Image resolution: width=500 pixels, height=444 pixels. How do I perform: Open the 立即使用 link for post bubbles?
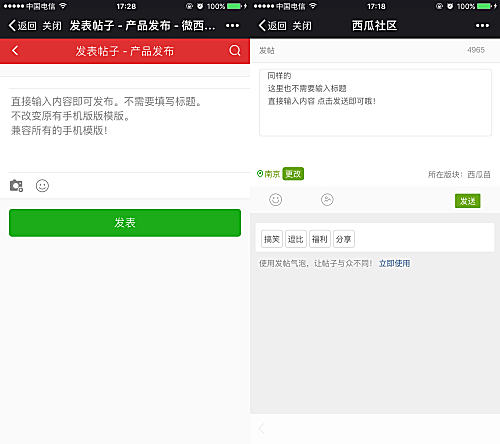394,264
